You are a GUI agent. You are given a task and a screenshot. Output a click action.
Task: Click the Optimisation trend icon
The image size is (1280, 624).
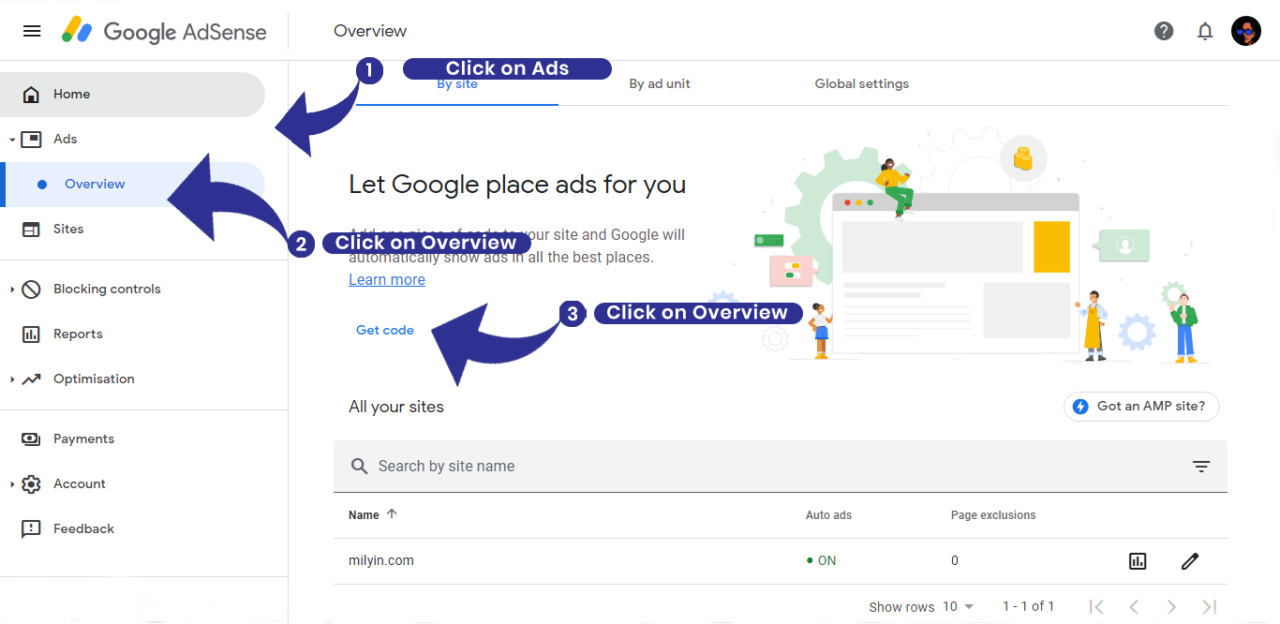click(x=31, y=379)
